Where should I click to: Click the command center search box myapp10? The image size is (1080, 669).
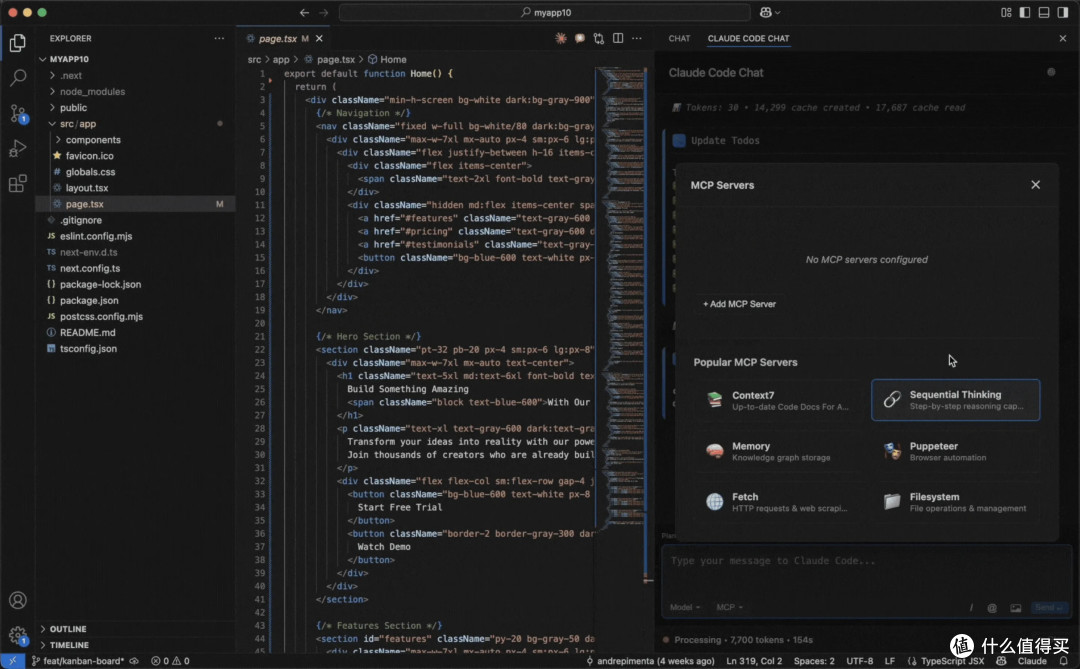coord(544,12)
